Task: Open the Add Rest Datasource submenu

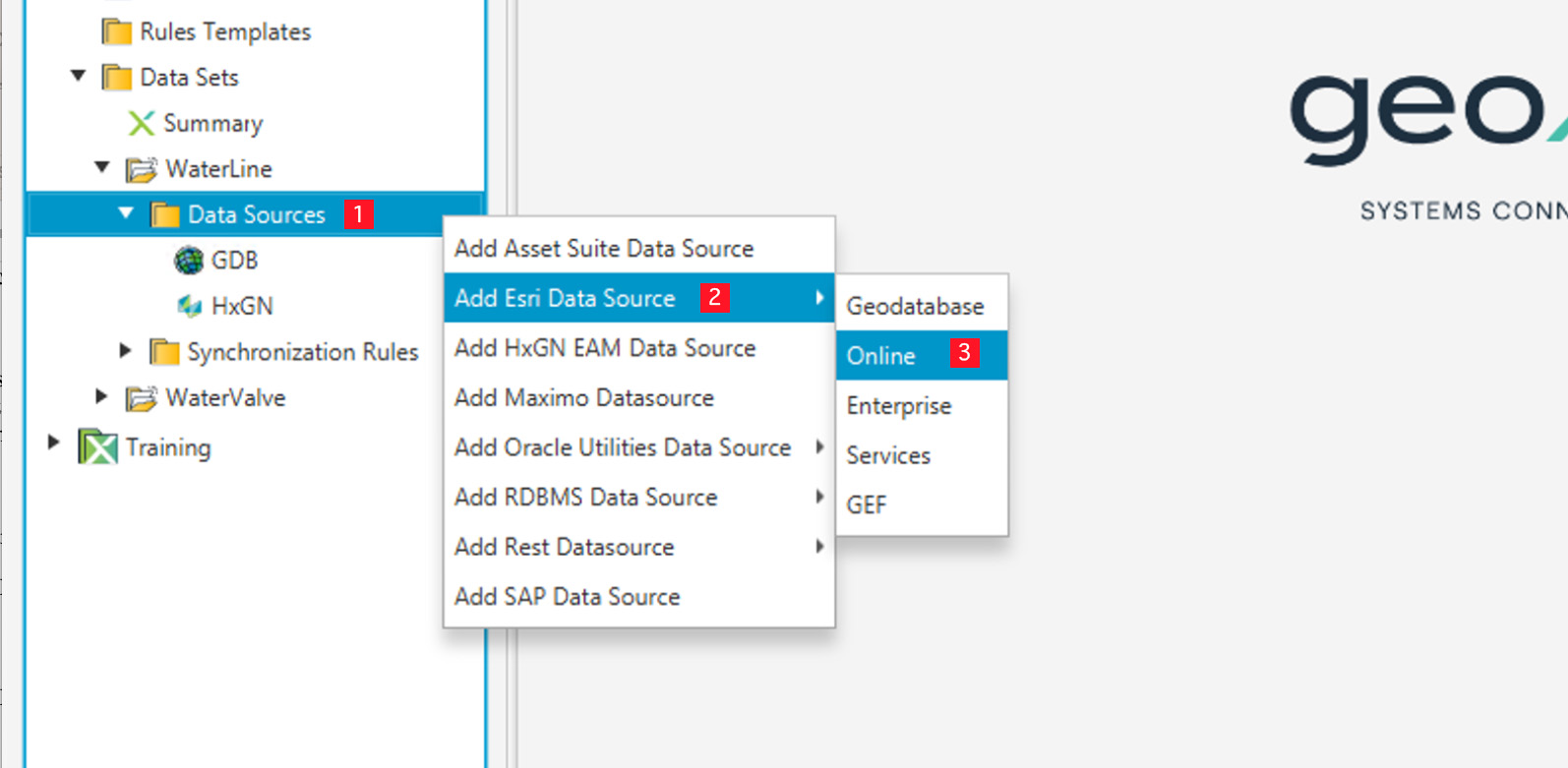Action: (x=639, y=547)
